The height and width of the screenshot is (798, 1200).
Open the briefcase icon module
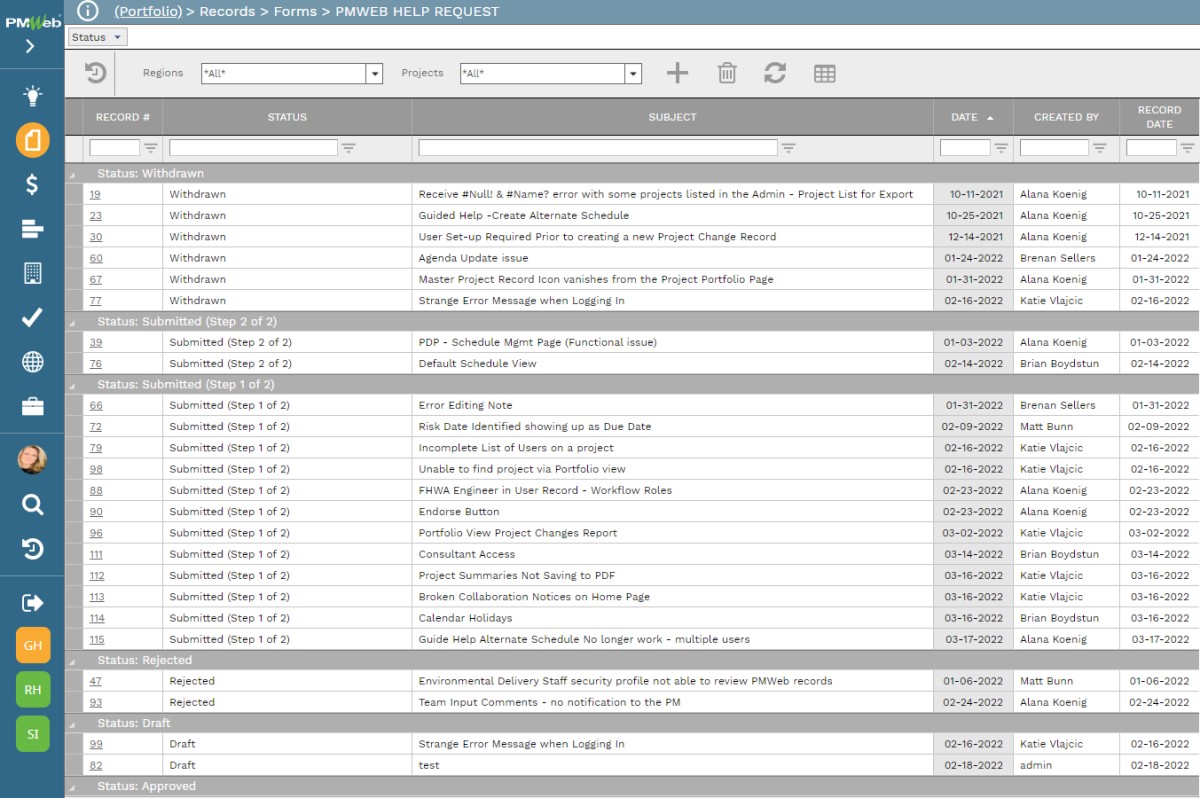point(33,405)
